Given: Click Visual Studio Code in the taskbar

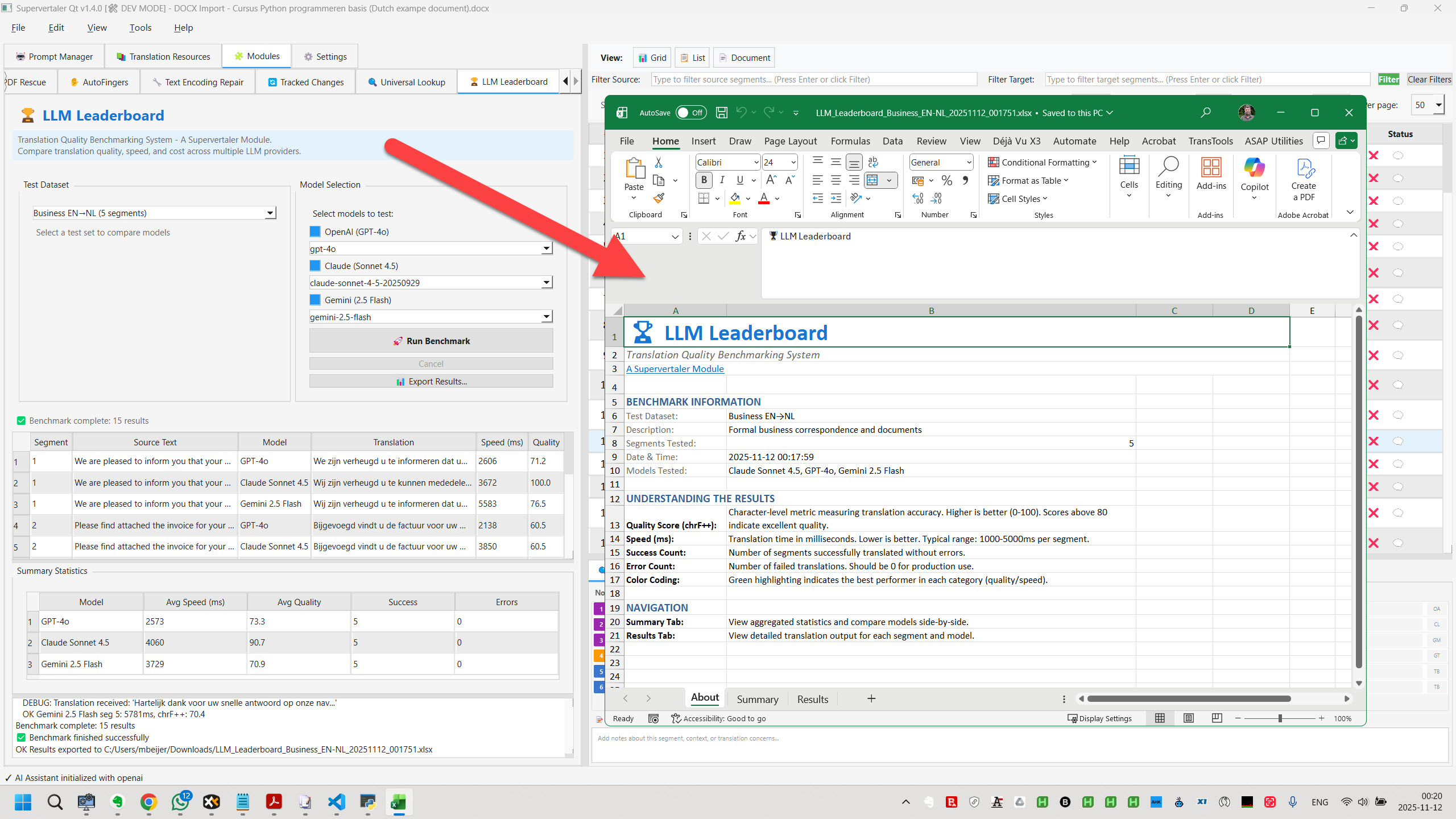Looking at the screenshot, I should tap(337, 802).
